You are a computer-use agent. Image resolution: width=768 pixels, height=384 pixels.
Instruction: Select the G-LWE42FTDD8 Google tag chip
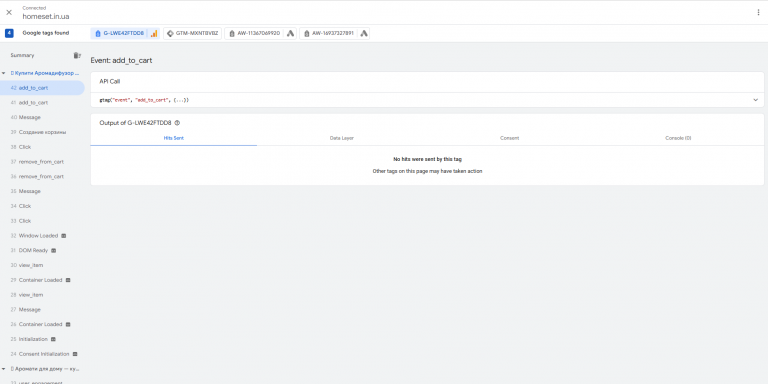coord(120,33)
